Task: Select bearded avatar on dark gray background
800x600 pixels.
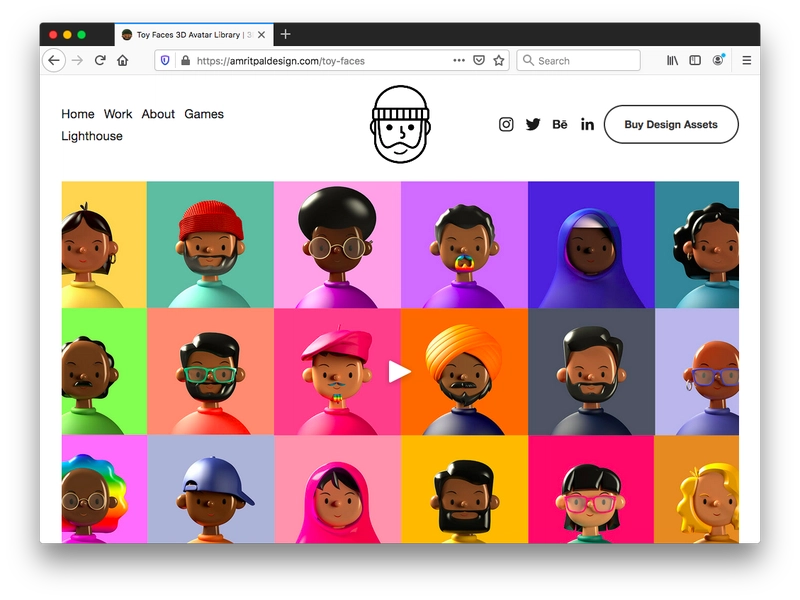Action: click(591, 372)
